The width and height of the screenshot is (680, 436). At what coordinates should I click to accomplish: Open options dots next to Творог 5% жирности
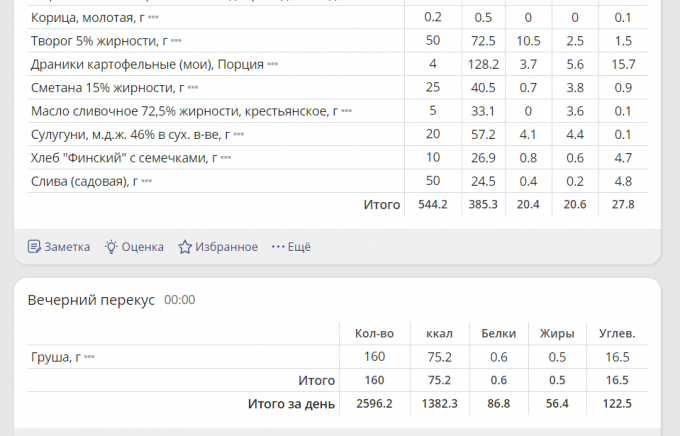(x=176, y=41)
